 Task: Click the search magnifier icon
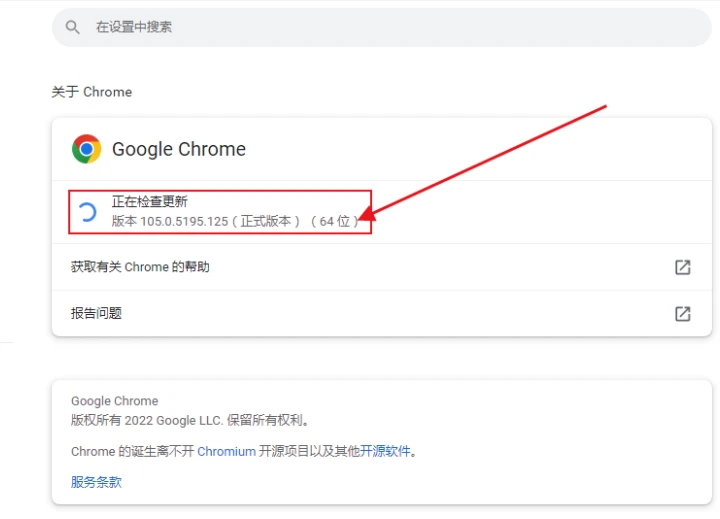[x=72, y=27]
